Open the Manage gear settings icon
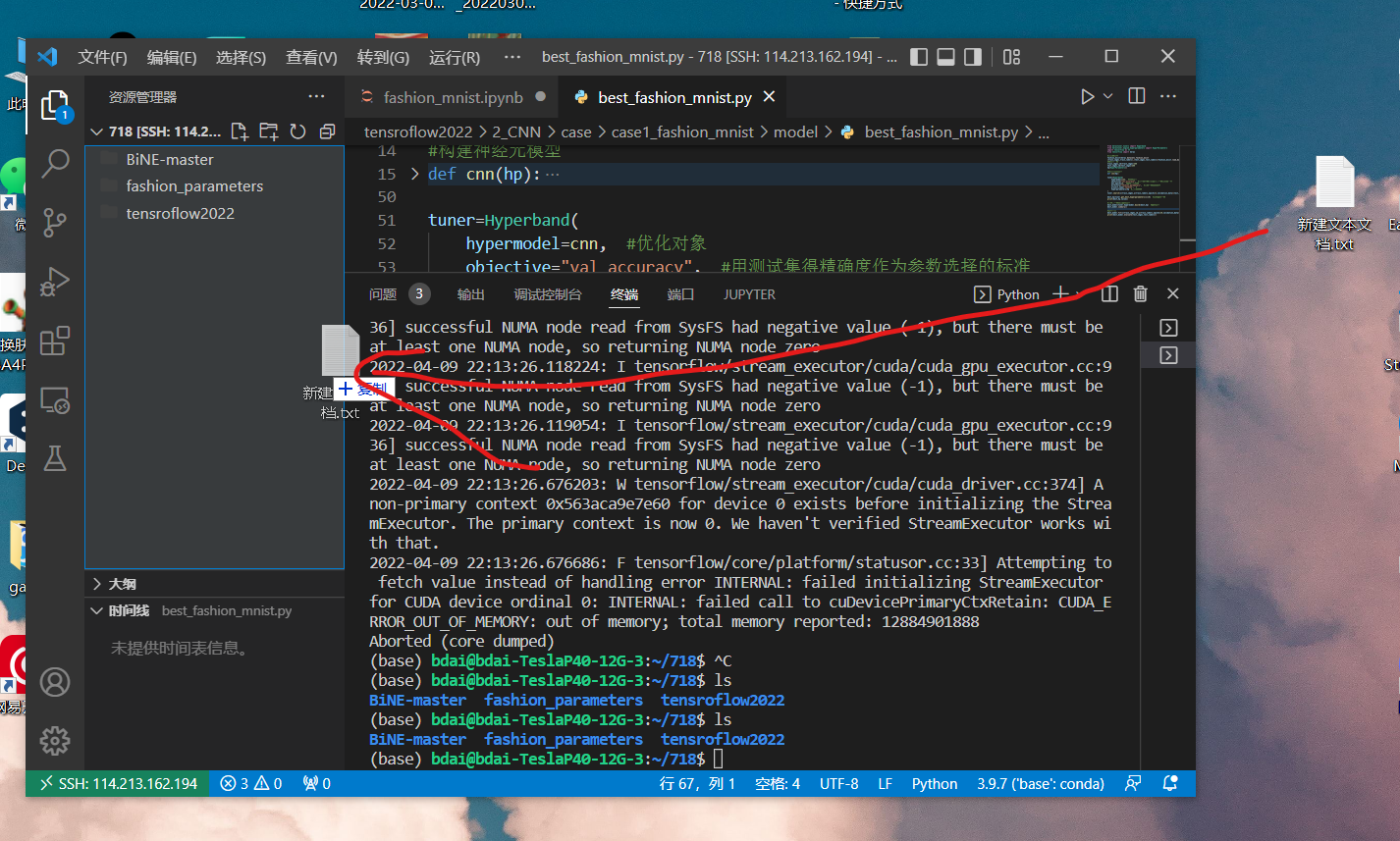 (x=55, y=740)
